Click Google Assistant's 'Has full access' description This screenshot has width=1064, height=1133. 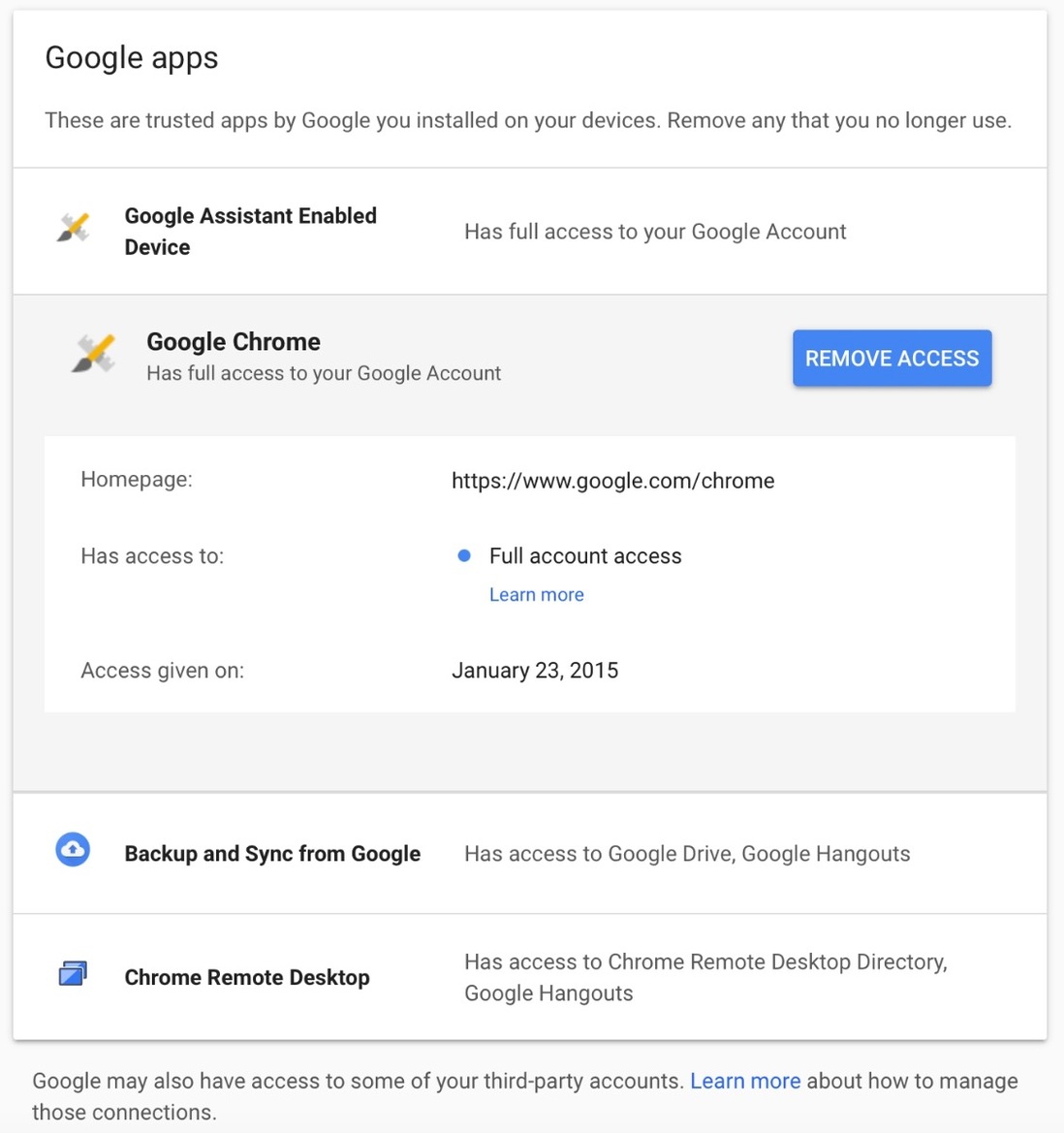(x=655, y=232)
